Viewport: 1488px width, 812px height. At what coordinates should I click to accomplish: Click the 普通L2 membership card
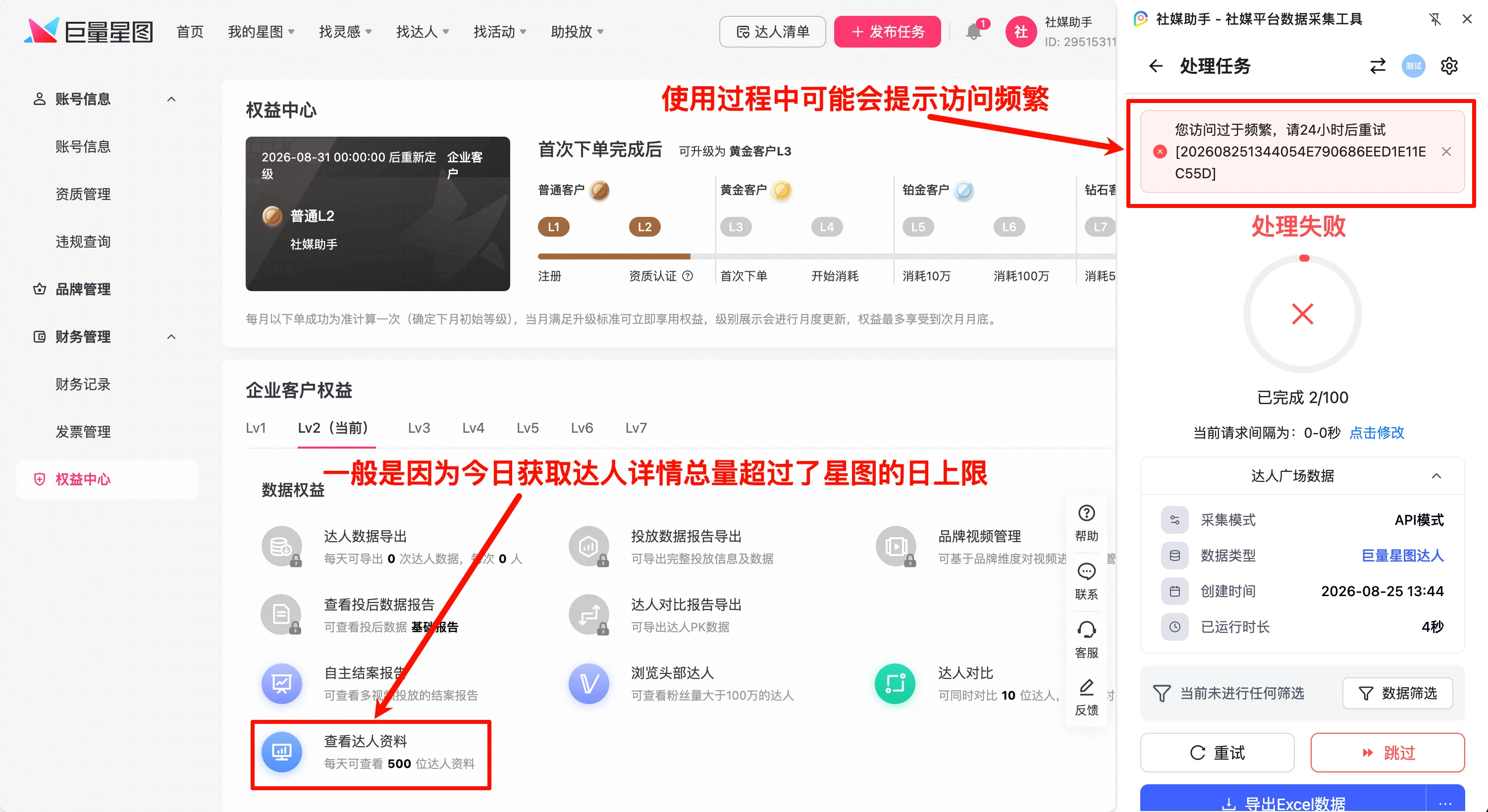click(x=377, y=214)
